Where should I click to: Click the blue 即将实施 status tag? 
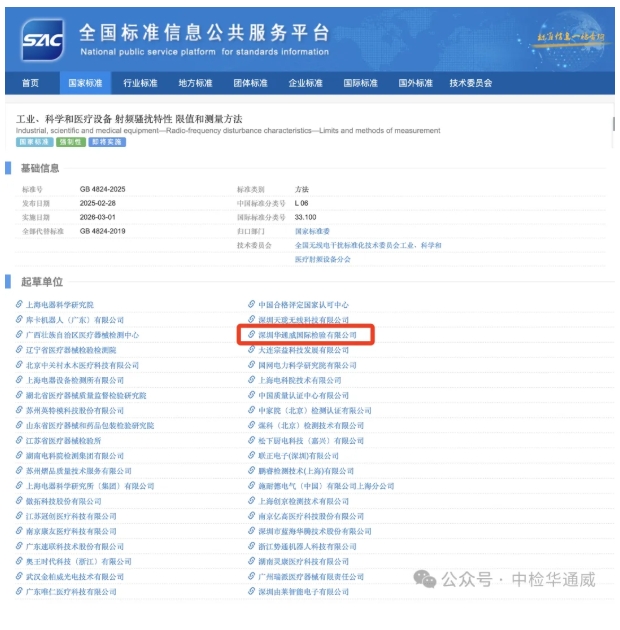107,142
